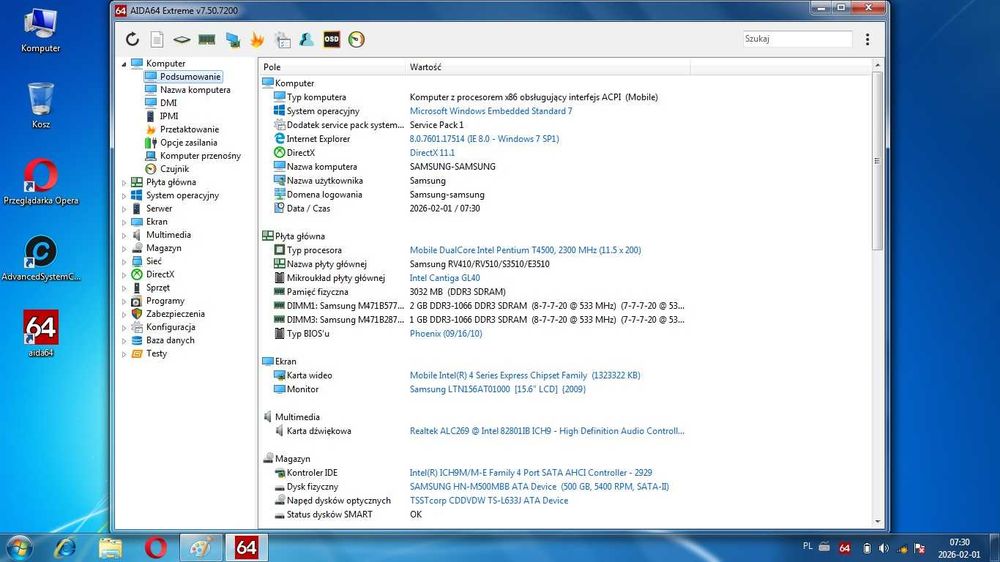Select IPMI in the tree

point(168,116)
